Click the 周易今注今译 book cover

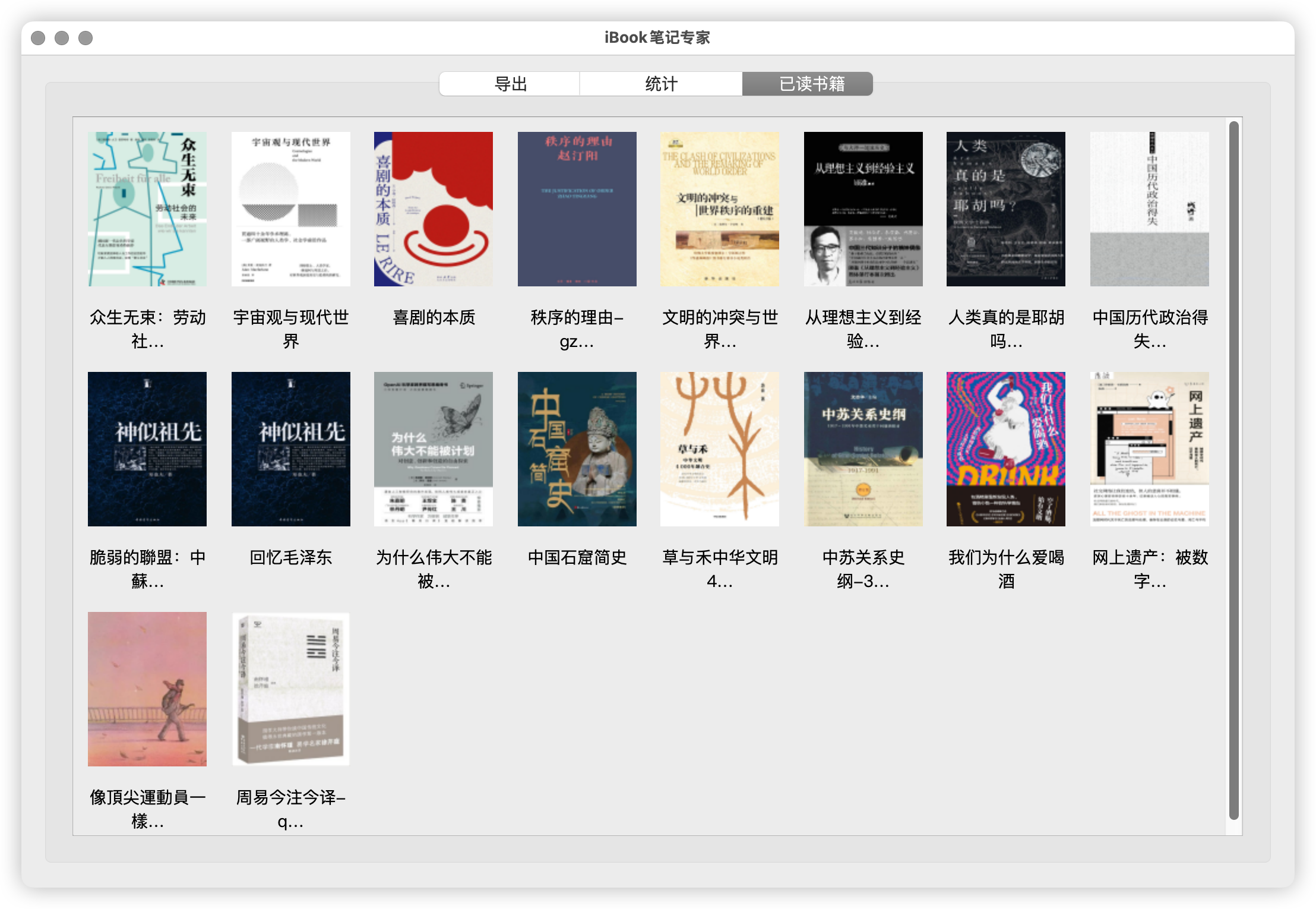pyautogui.click(x=290, y=689)
